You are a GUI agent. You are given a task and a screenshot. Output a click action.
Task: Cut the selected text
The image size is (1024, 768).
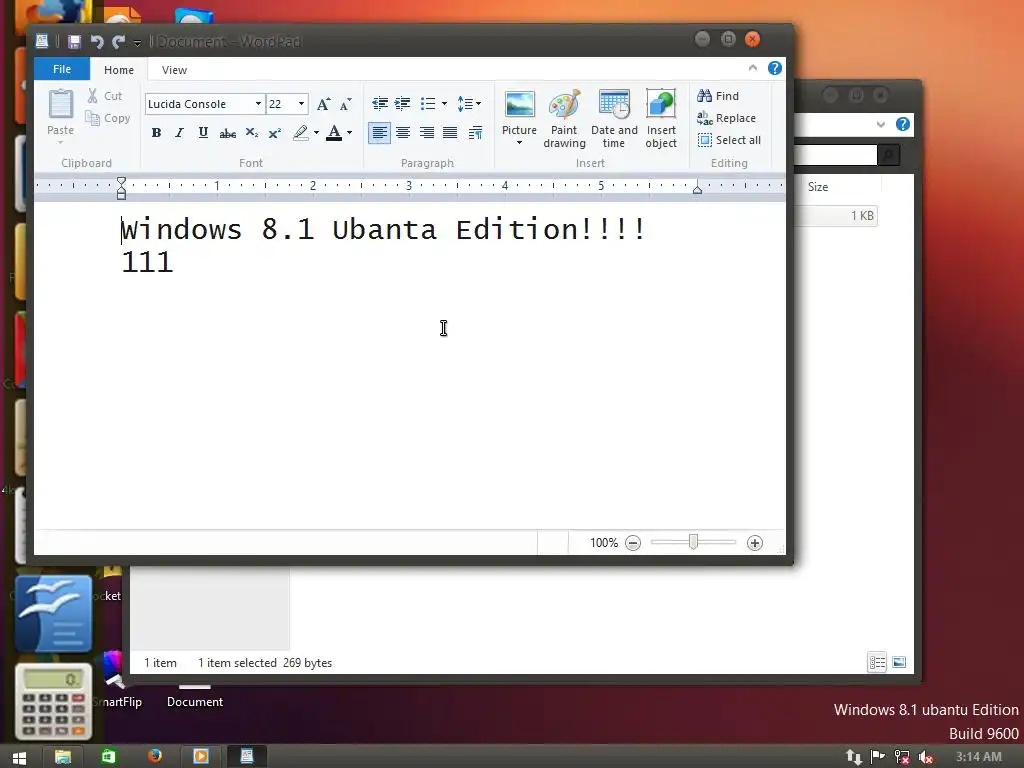[104, 96]
